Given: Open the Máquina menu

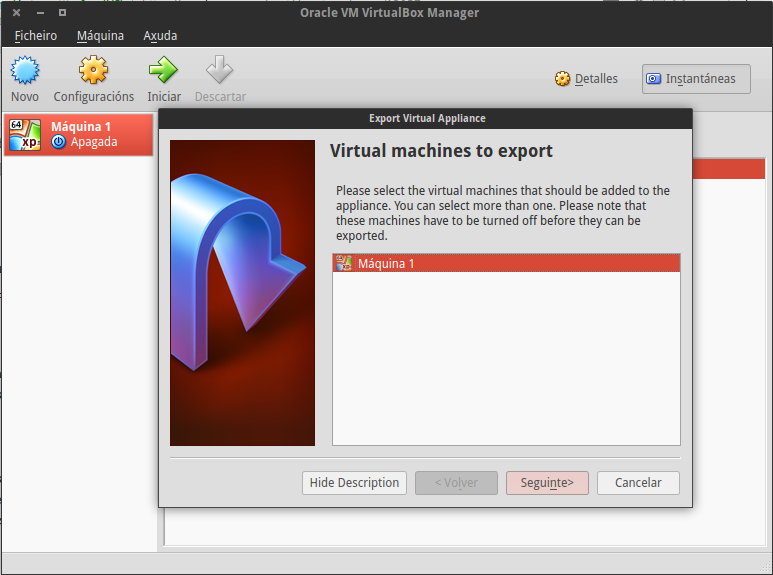Looking at the screenshot, I should click(x=100, y=36).
